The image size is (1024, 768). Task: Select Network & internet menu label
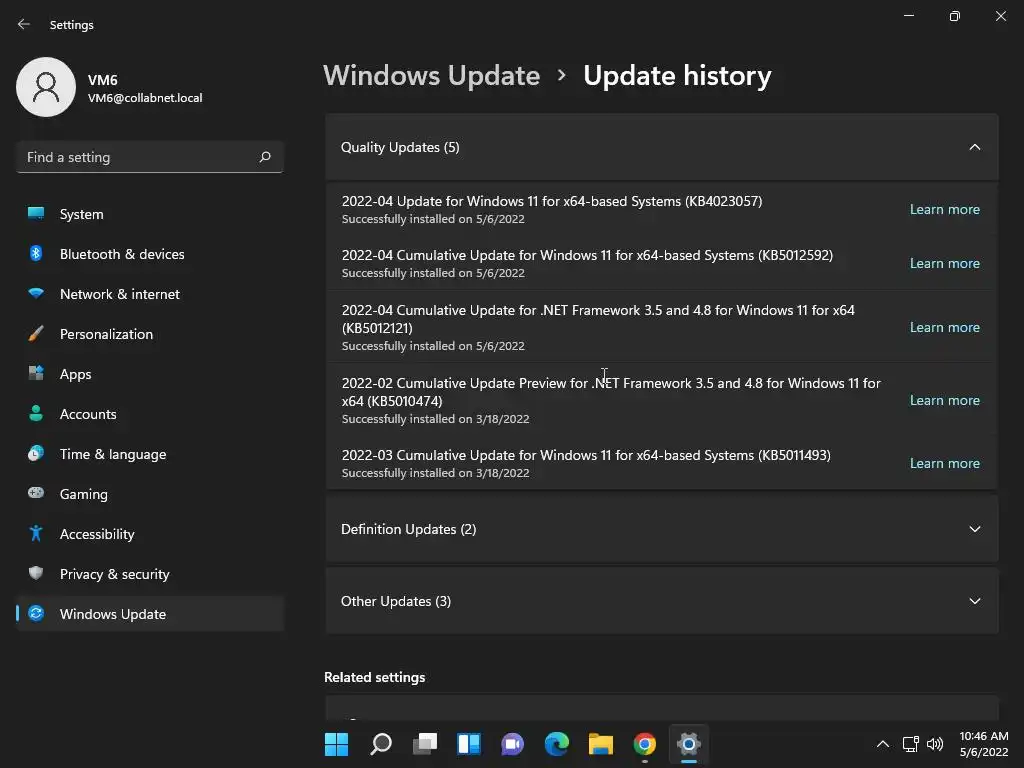(120, 294)
